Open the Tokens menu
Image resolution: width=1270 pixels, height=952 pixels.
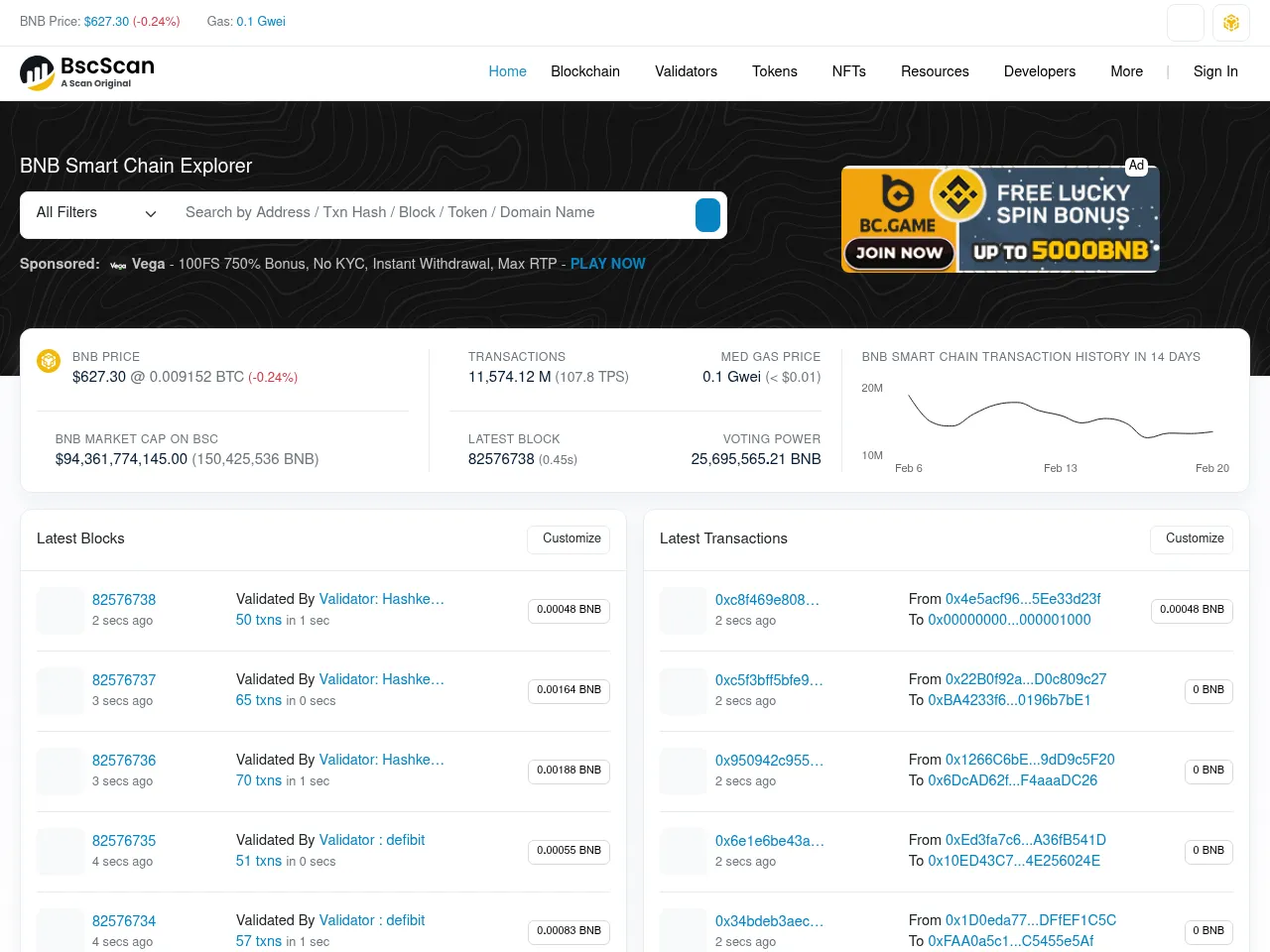774,71
